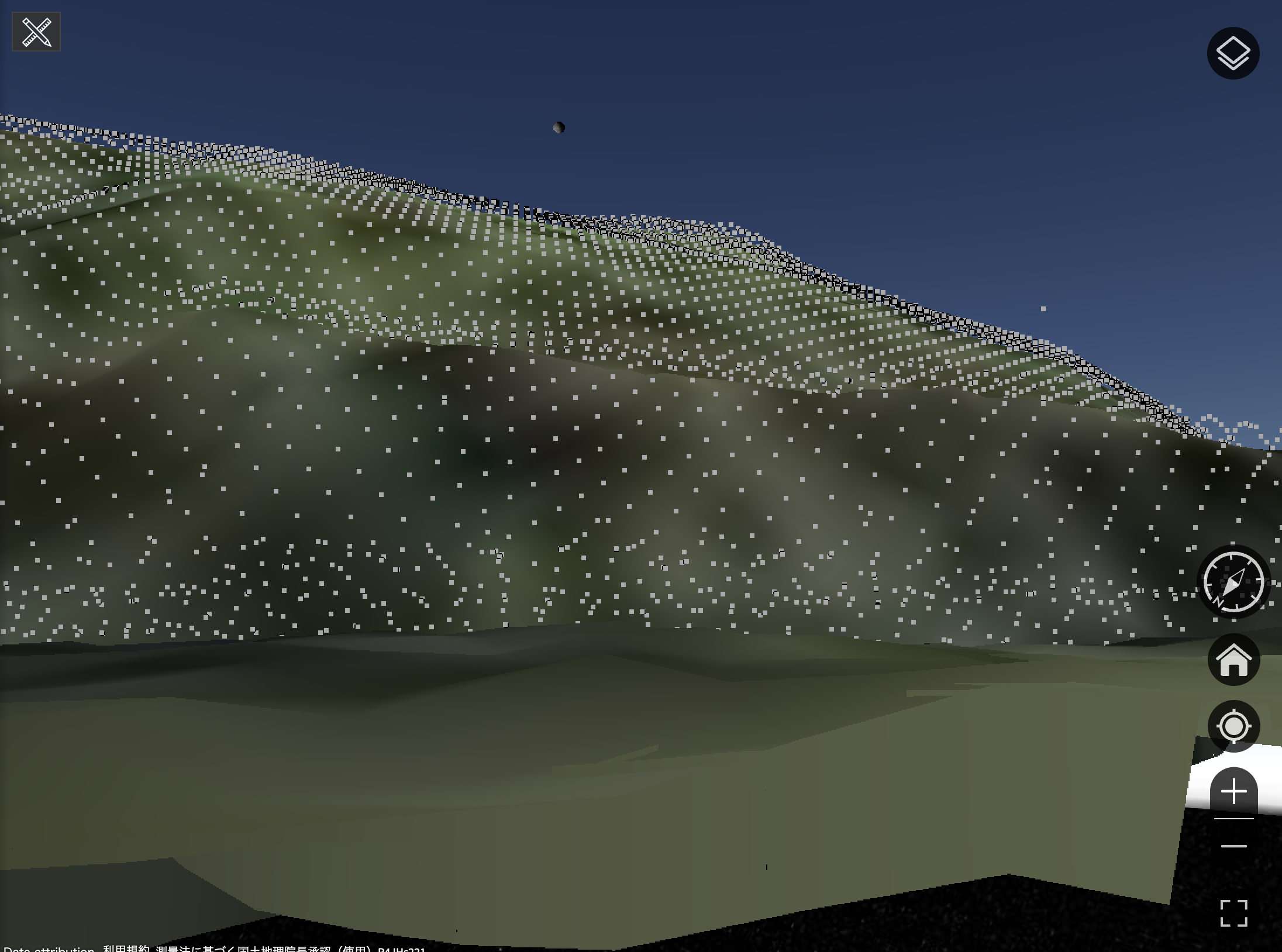This screenshot has height=952, width=1282.
Task: Open the measurement and drawing tools panel
Action: tap(36, 32)
